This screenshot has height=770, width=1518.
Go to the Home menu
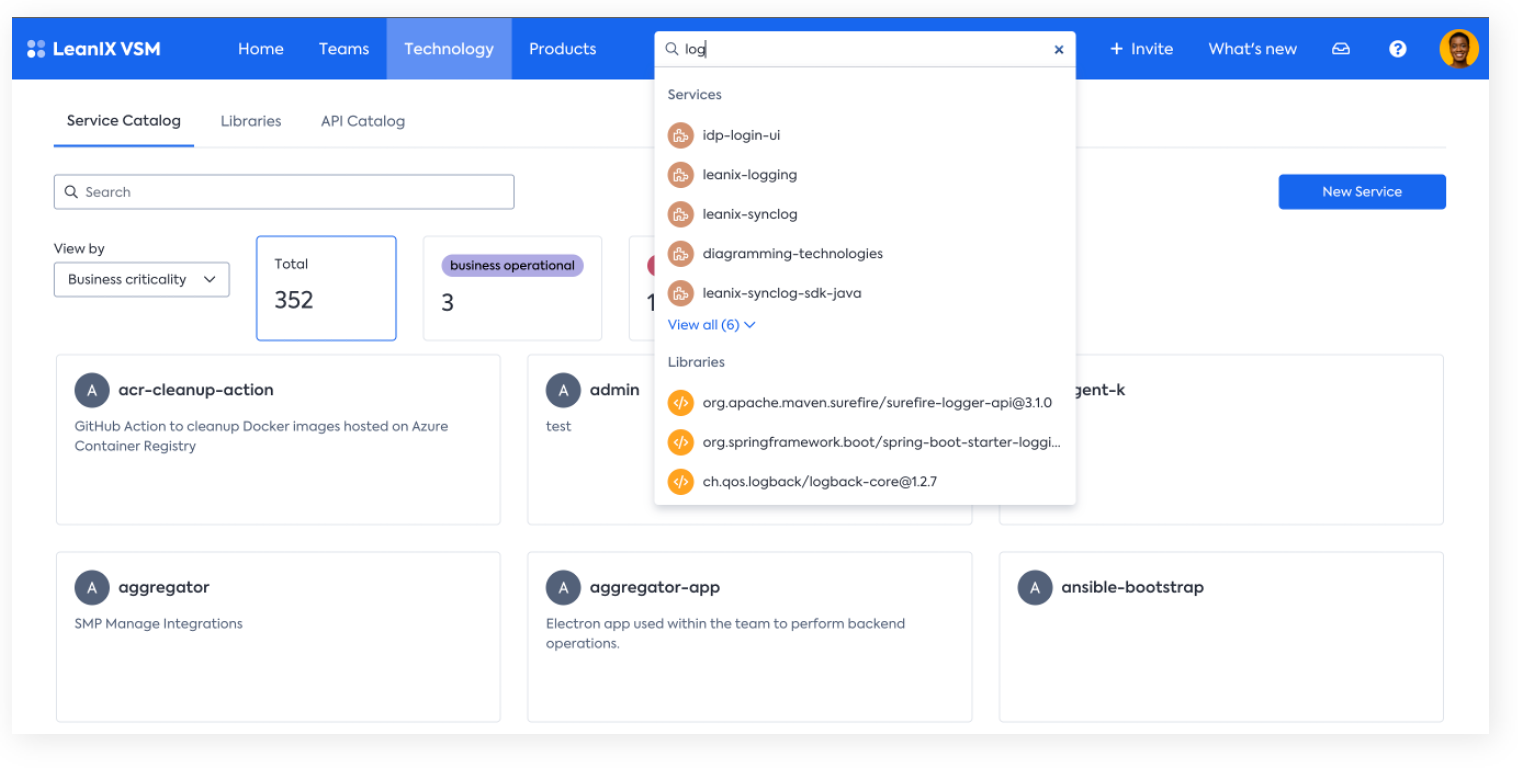[x=261, y=48]
